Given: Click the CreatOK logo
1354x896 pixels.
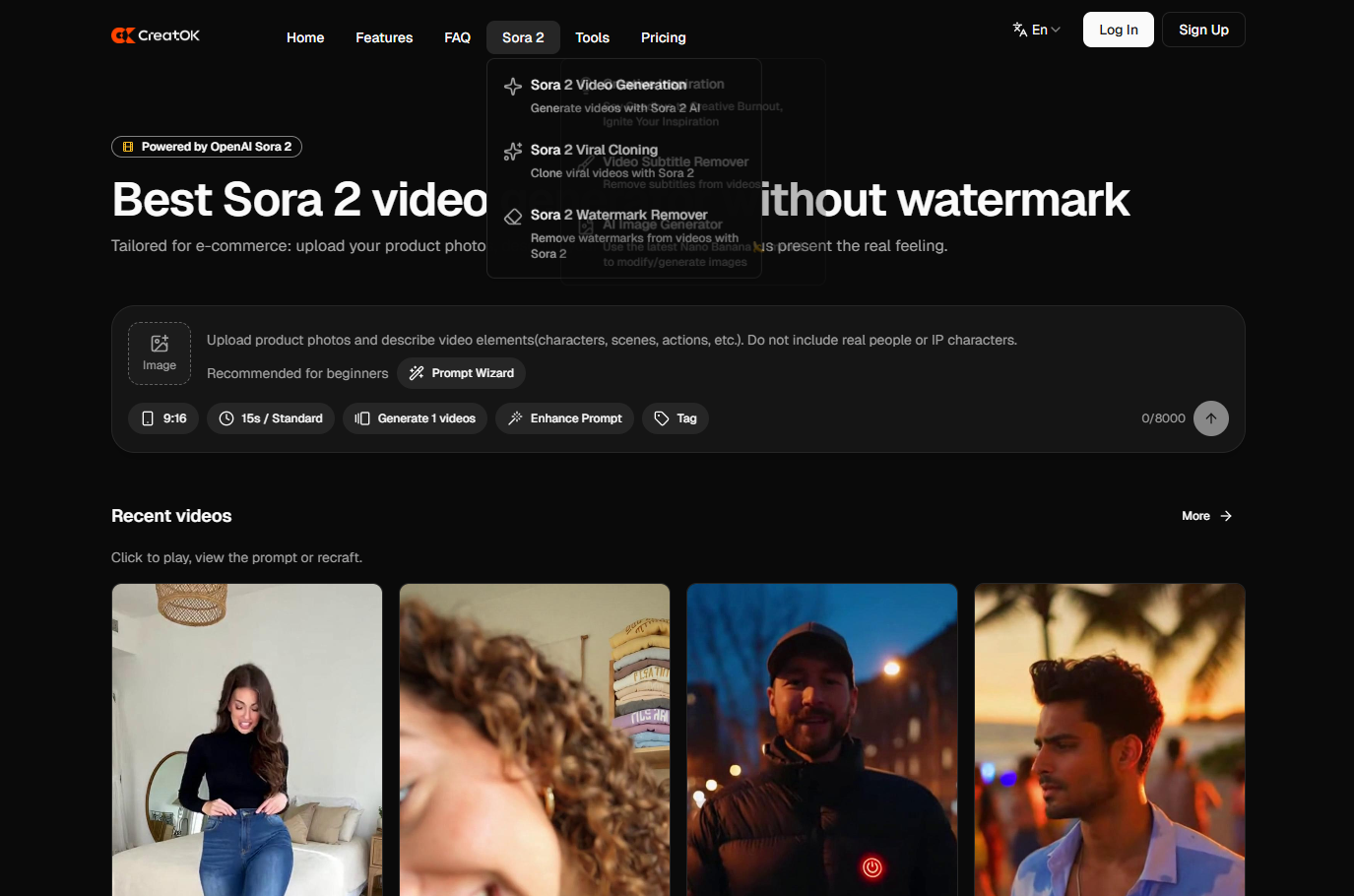Looking at the screenshot, I should (156, 35).
